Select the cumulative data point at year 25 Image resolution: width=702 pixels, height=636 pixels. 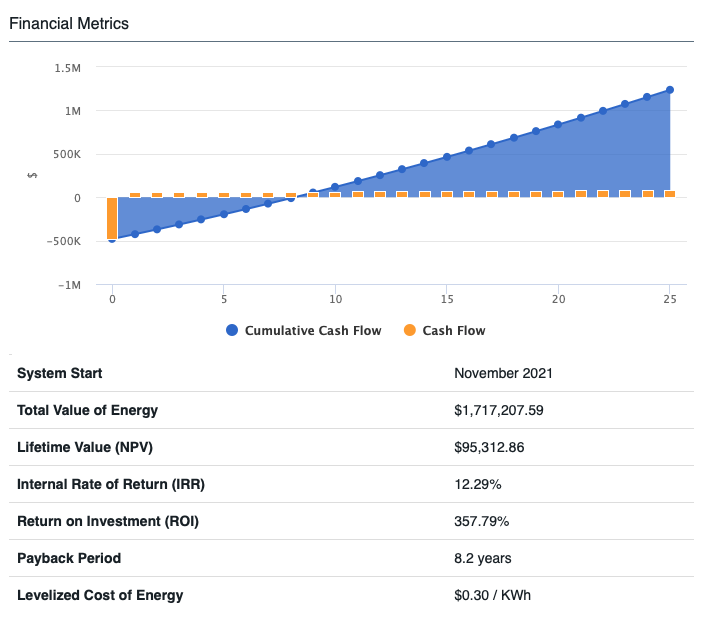669,90
